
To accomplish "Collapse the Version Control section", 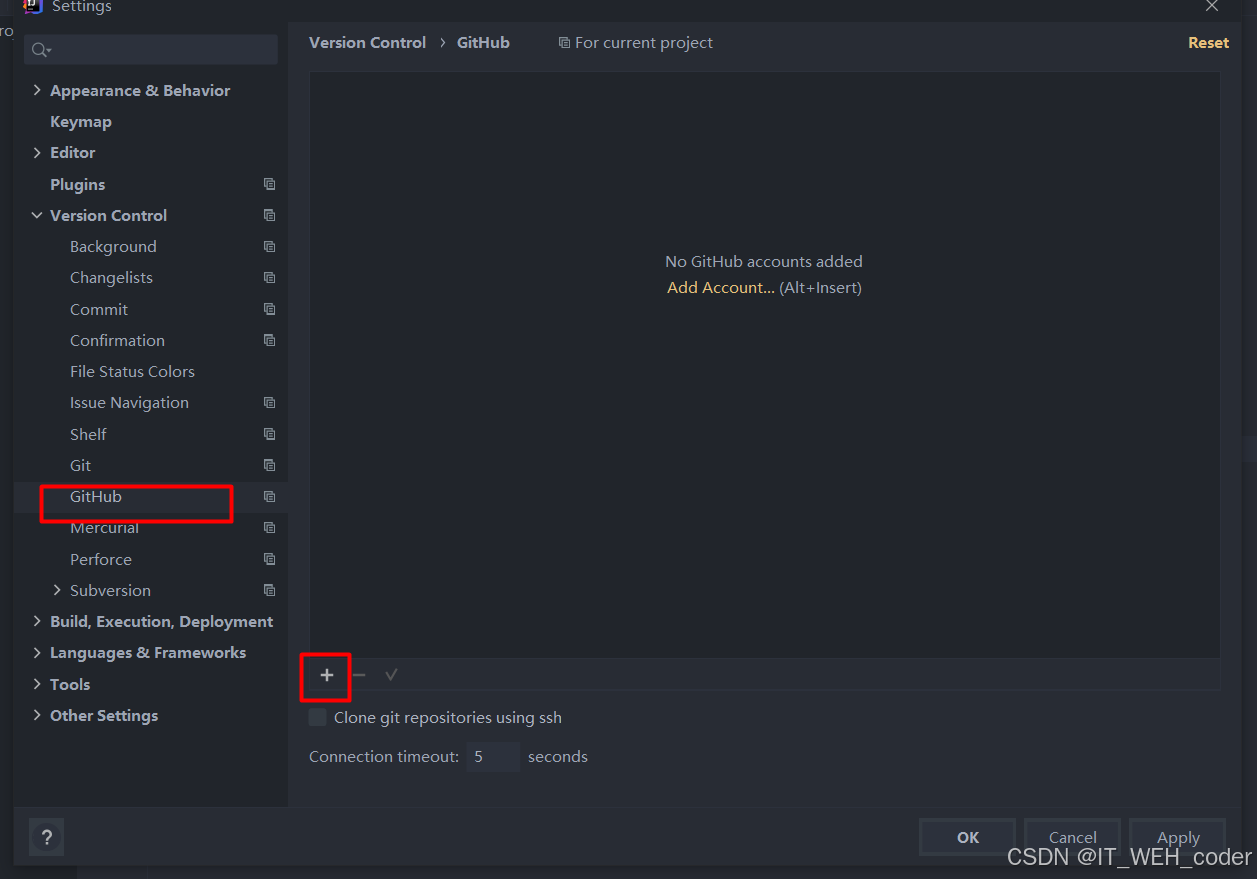I will coord(37,215).
